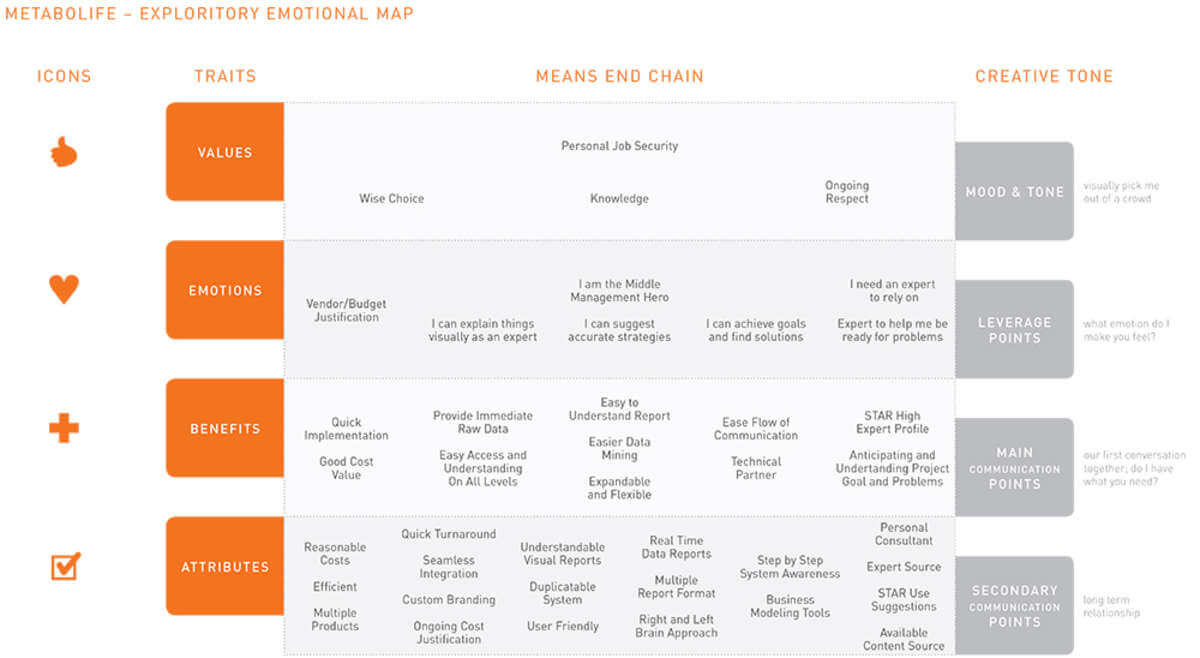Click the ICONS column heading
The image size is (1200, 658).
pyautogui.click(x=64, y=76)
